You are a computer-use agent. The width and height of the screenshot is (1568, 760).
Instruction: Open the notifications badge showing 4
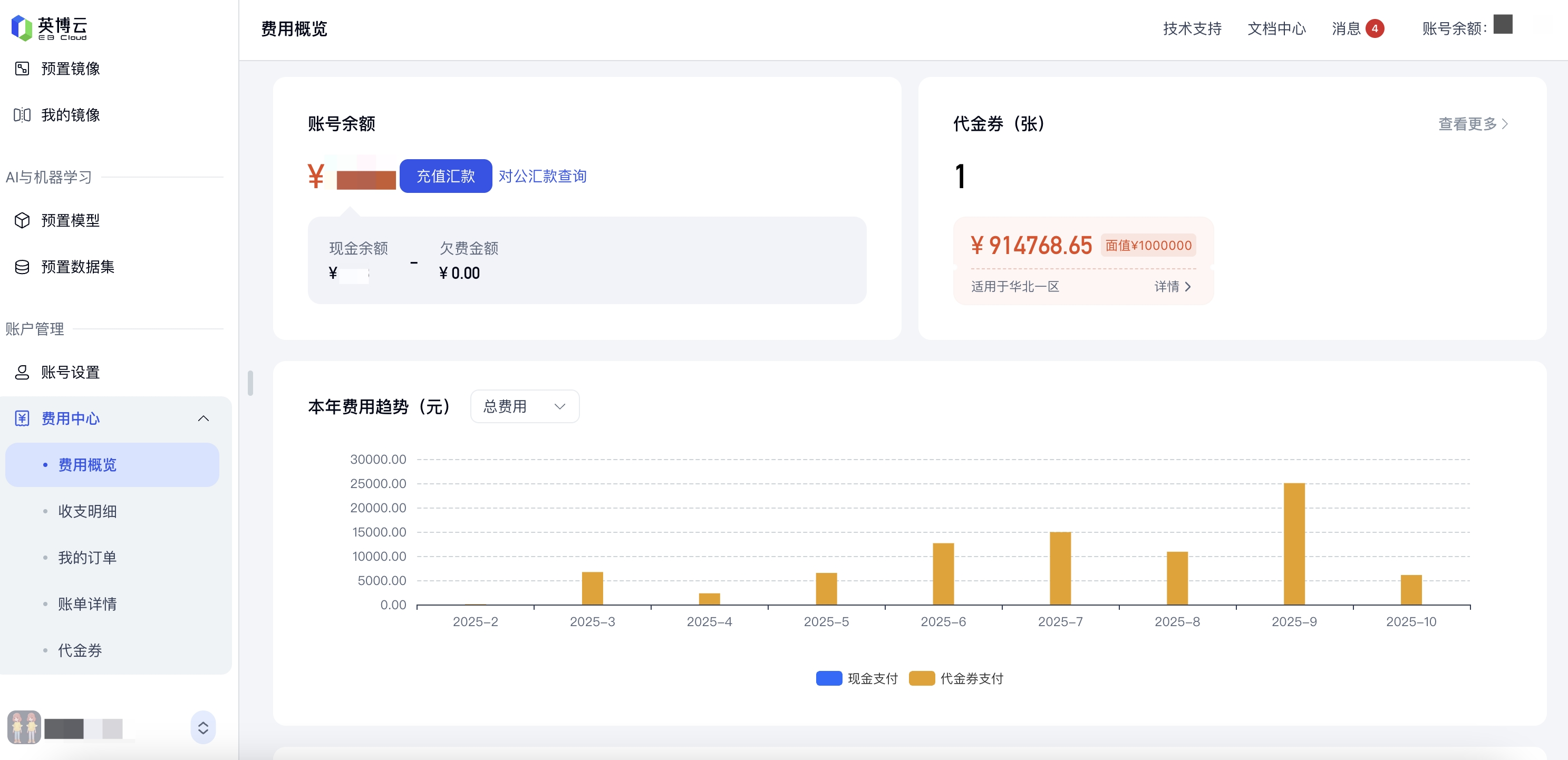pos(1374,28)
